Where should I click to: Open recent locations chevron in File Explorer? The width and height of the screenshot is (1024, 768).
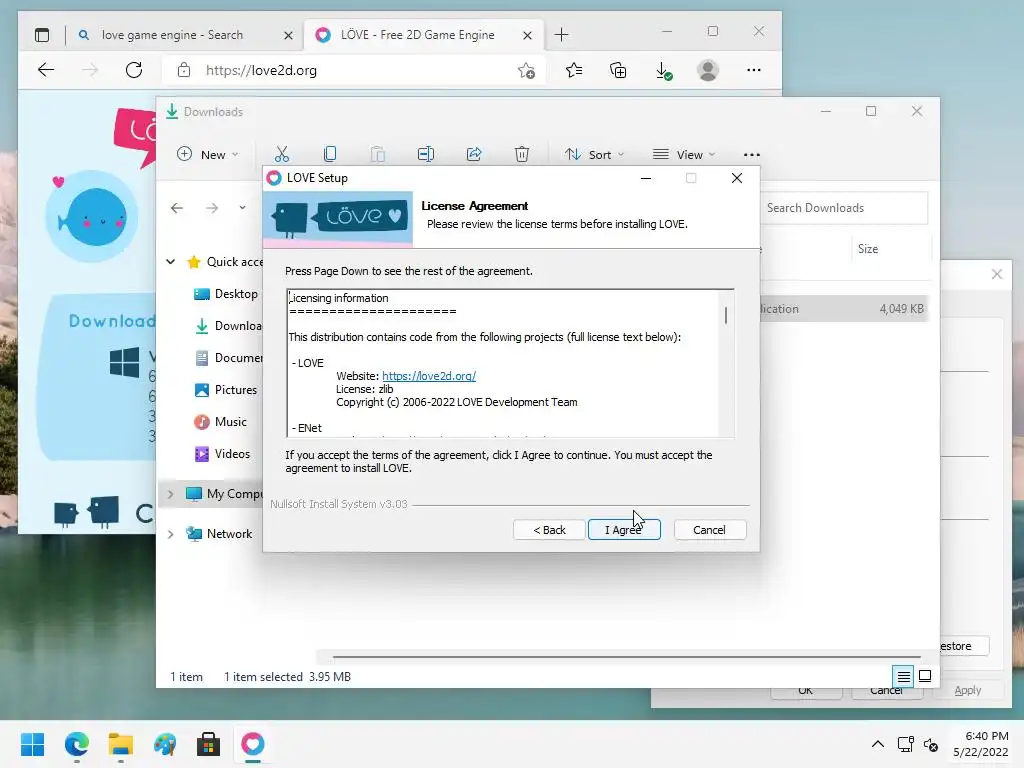pyautogui.click(x=242, y=208)
